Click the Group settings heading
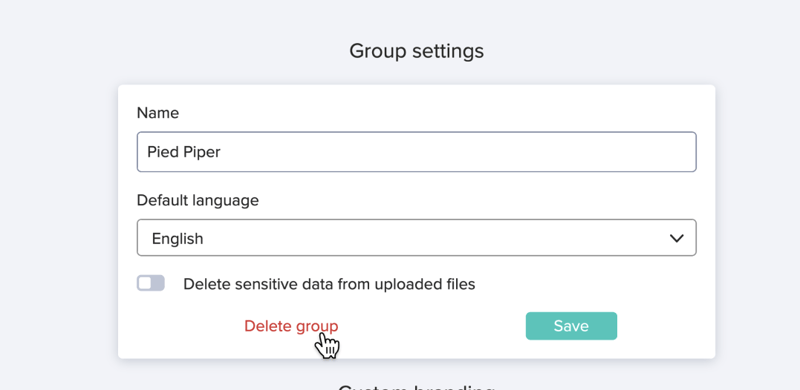The width and height of the screenshot is (800, 390). click(x=416, y=51)
